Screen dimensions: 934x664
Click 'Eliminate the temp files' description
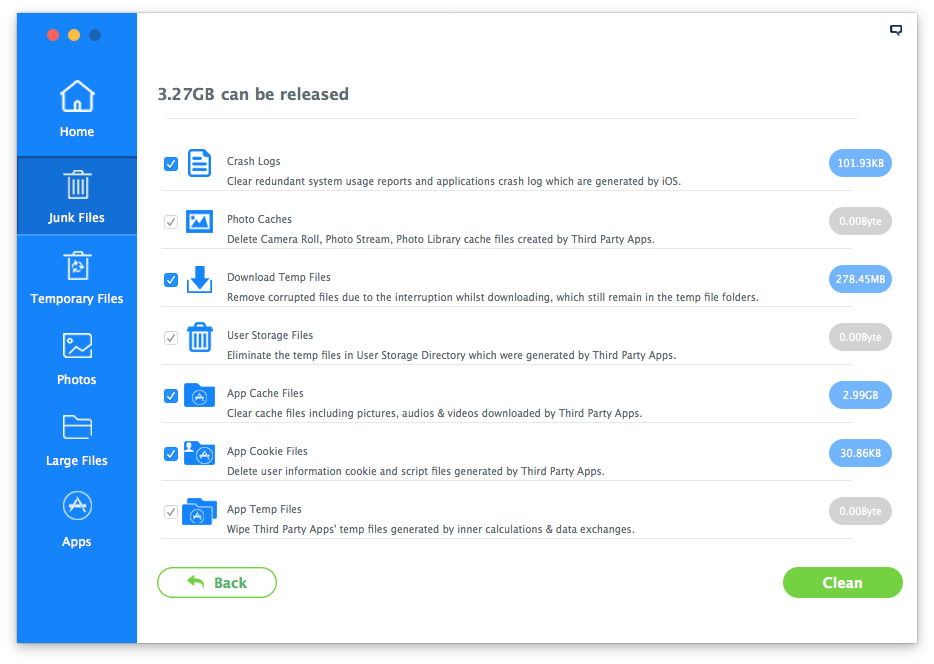(452, 356)
